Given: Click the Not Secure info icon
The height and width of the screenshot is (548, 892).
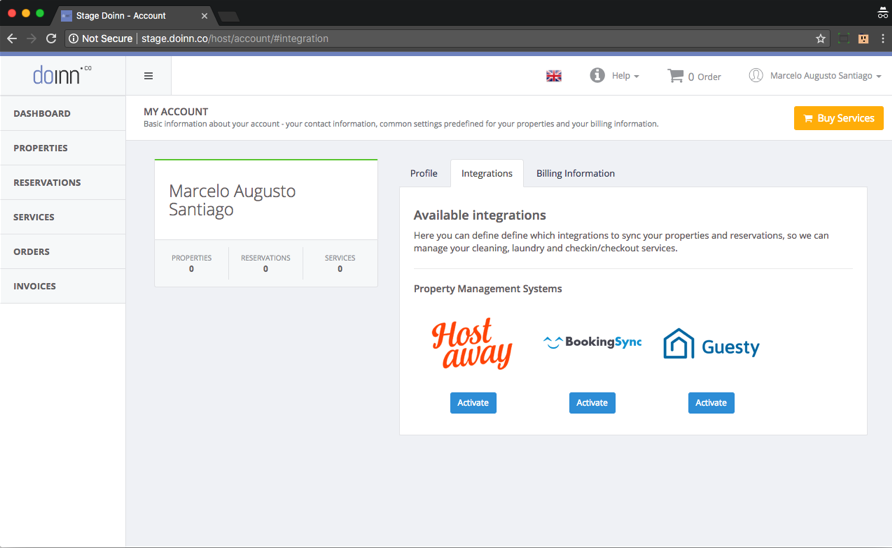Looking at the screenshot, I should coord(73,39).
